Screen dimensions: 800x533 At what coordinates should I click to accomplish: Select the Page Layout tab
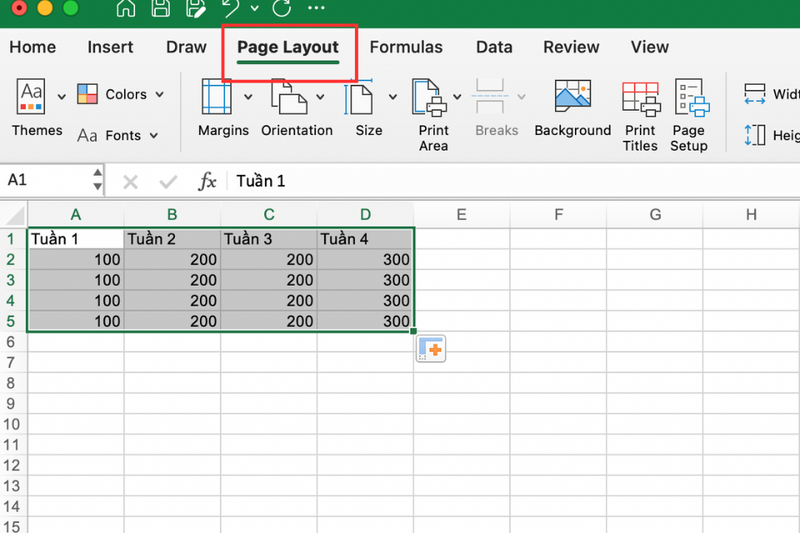[x=288, y=47]
